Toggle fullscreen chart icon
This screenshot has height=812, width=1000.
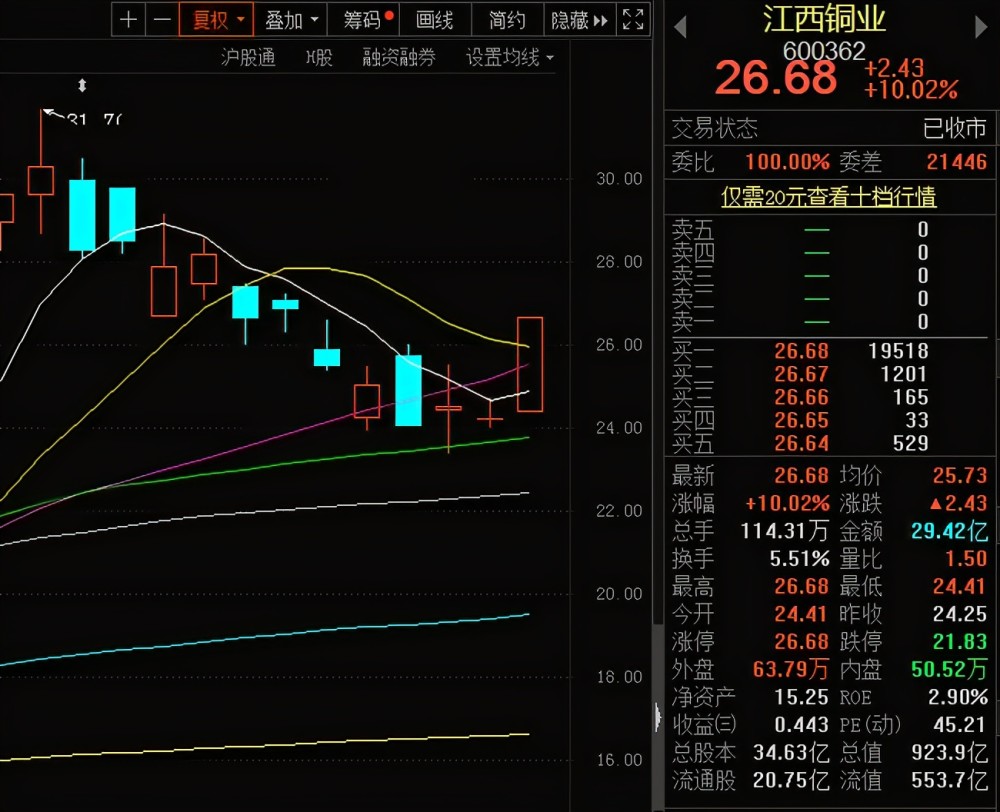click(633, 20)
